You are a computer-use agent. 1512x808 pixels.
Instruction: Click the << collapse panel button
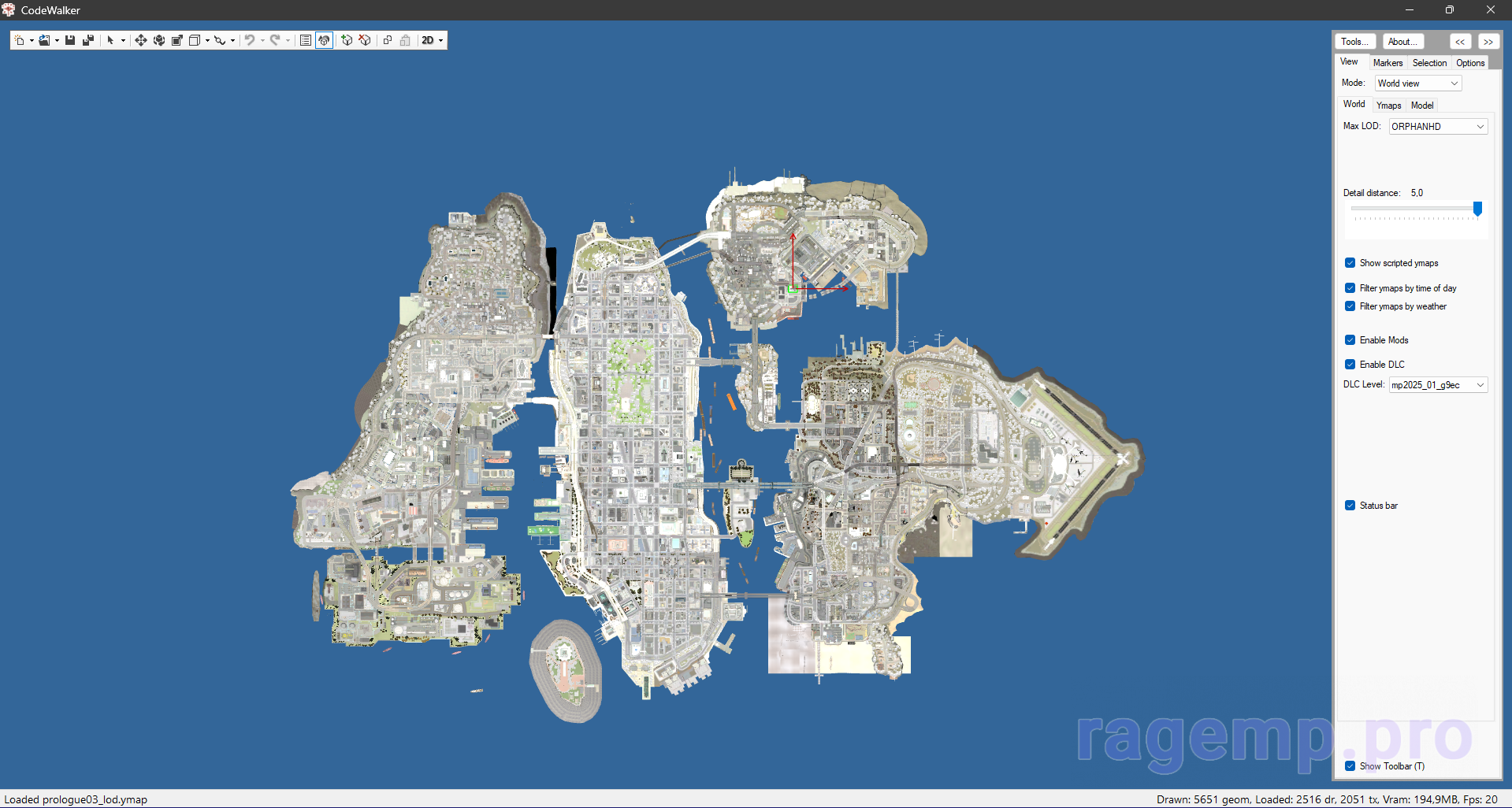[1460, 42]
